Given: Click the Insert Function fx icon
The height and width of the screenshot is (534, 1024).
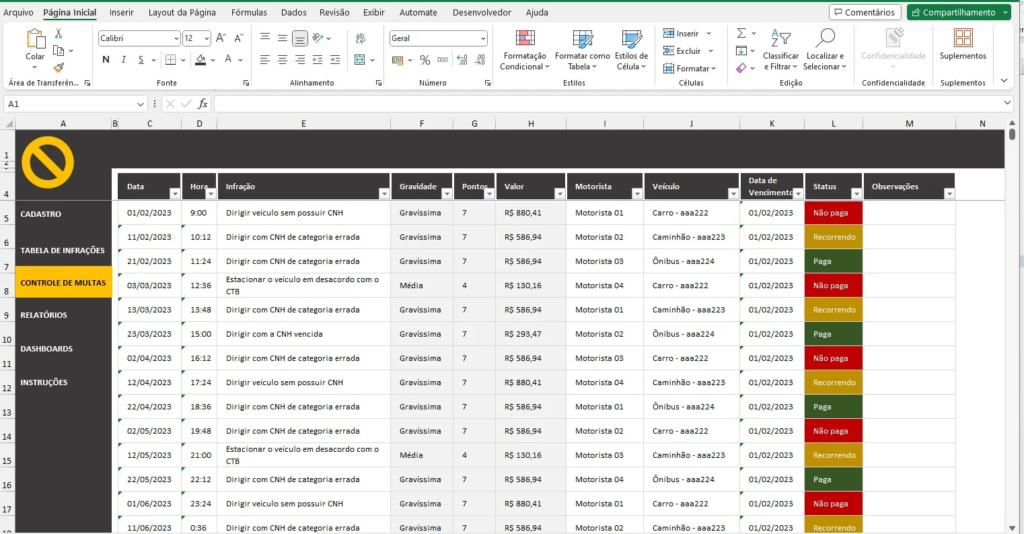Looking at the screenshot, I should pyautogui.click(x=203, y=104).
